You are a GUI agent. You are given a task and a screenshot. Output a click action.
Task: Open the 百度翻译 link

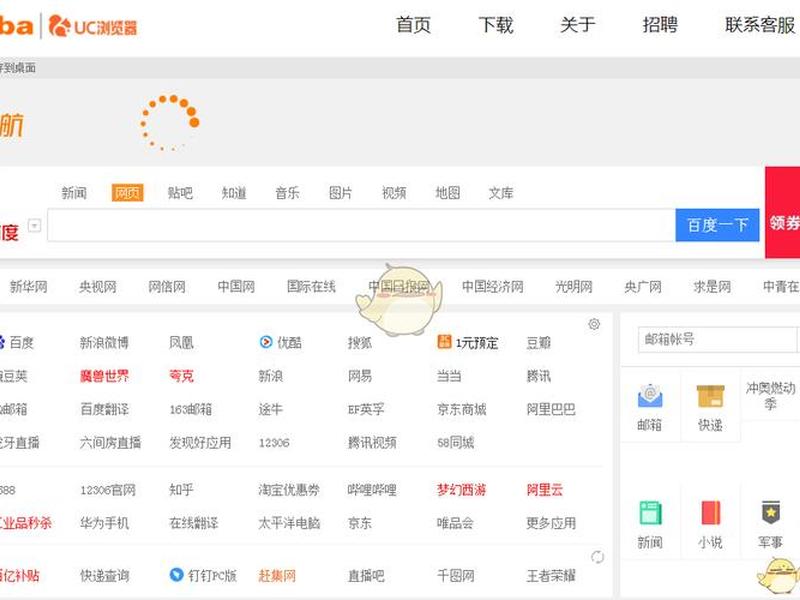point(104,409)
